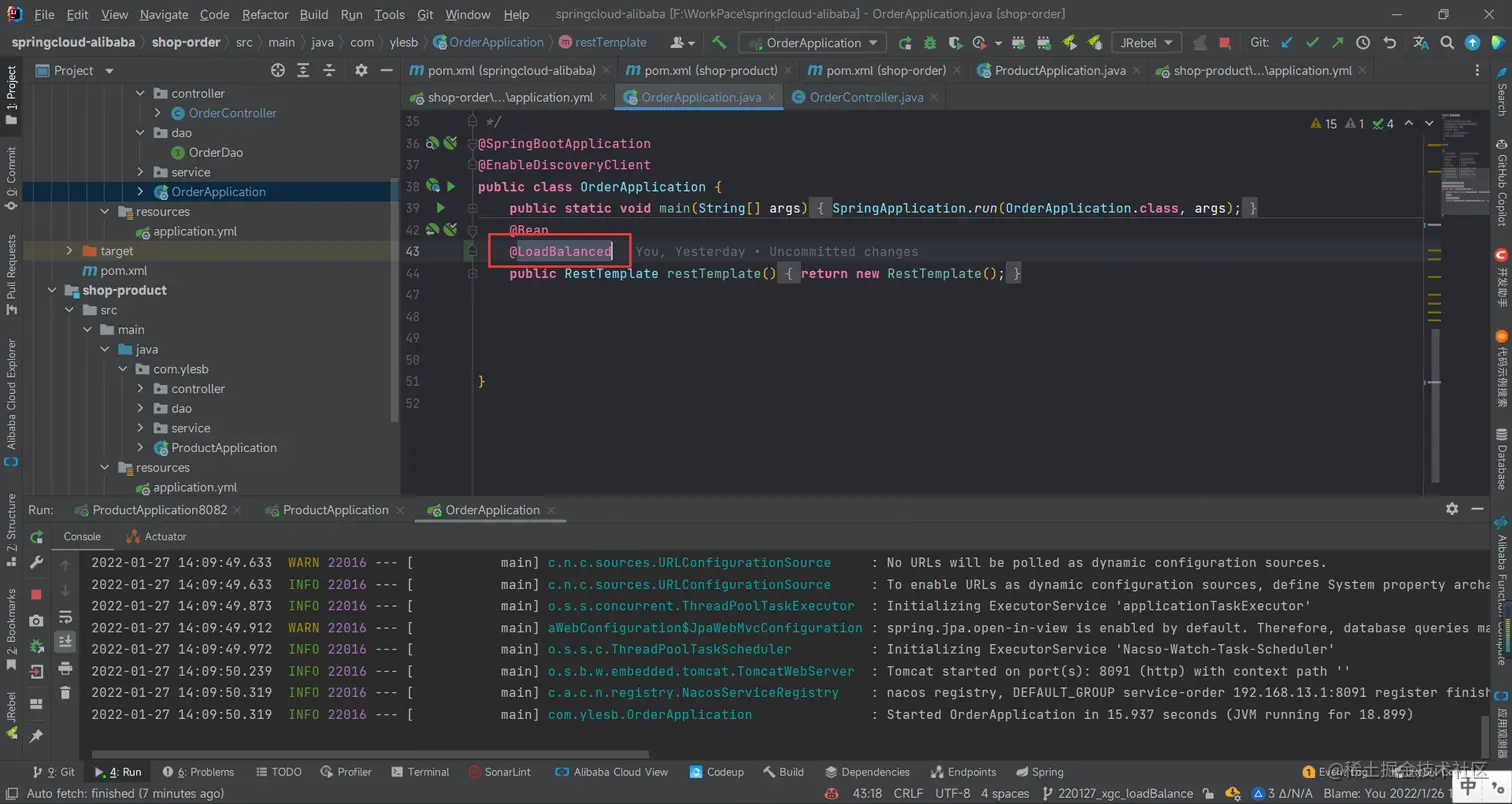Click the Actuator tab in Run panel
The width and height of the screenshot is (1512, 804).
pyautogui.click(x=157, y=537)
